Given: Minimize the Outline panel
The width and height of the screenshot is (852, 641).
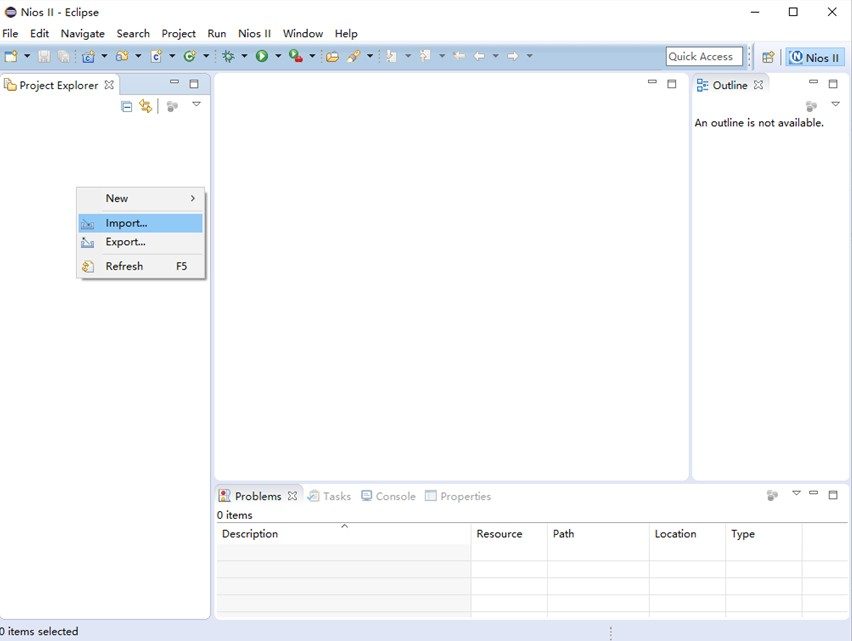Looking at the screenshot, I should (814, 84).
